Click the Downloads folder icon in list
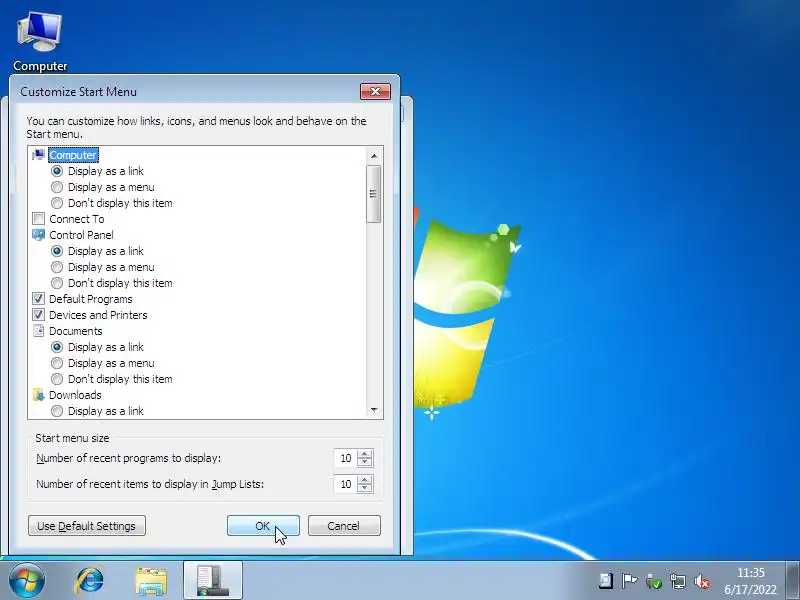Screen dimensions: 800x600 click(x=38, y=395)
